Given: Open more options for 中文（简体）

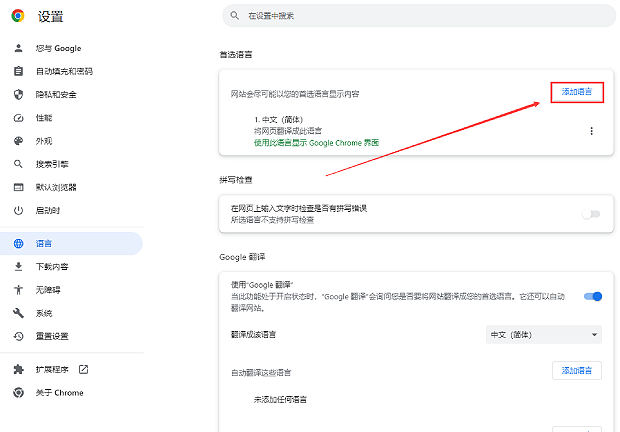Looking at the screenshot, I should tap(591, 131).
